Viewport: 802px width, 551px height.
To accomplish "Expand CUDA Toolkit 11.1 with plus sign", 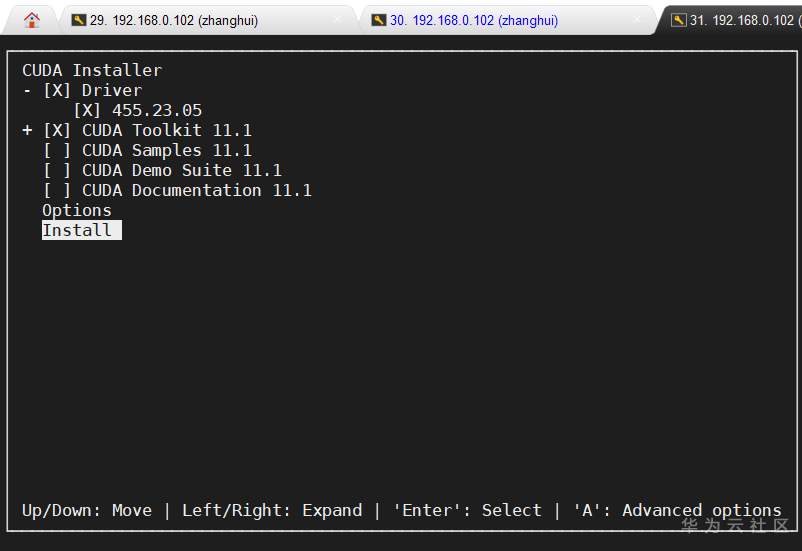I will point(27,130).
